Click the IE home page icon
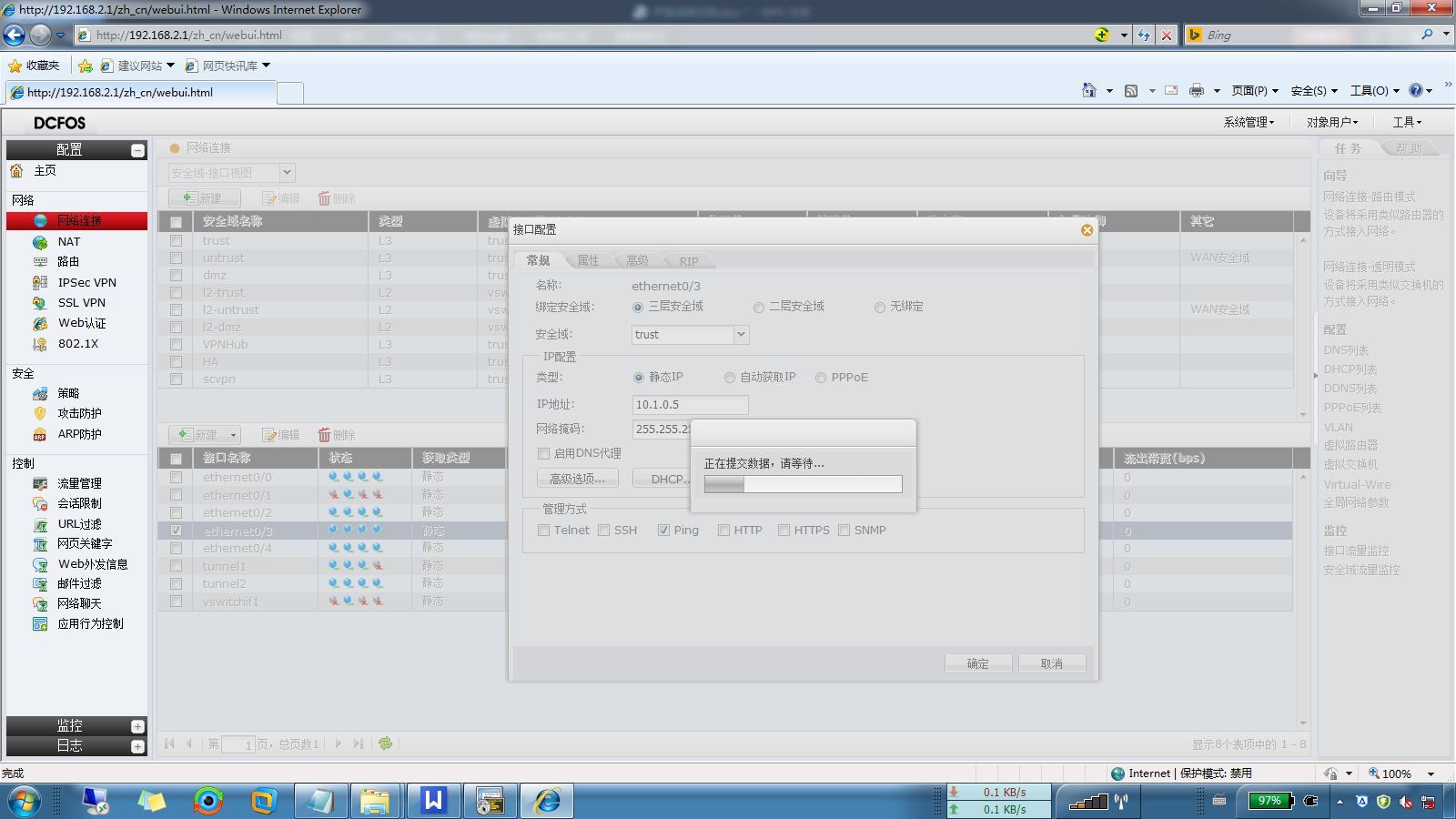1456x819 pixels. (x=1089, y=90)
